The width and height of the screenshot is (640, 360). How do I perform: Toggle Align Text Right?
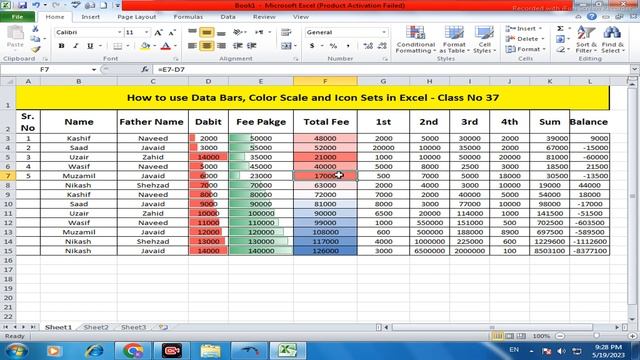[221, 46]
